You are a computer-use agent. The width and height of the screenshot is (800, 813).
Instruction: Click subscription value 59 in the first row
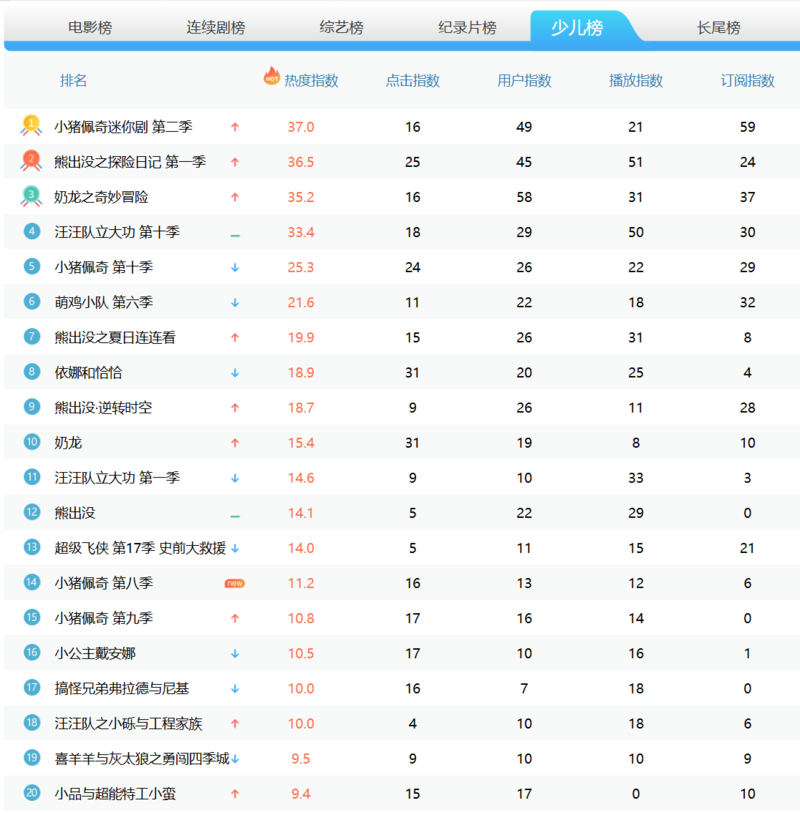point(747,127)
